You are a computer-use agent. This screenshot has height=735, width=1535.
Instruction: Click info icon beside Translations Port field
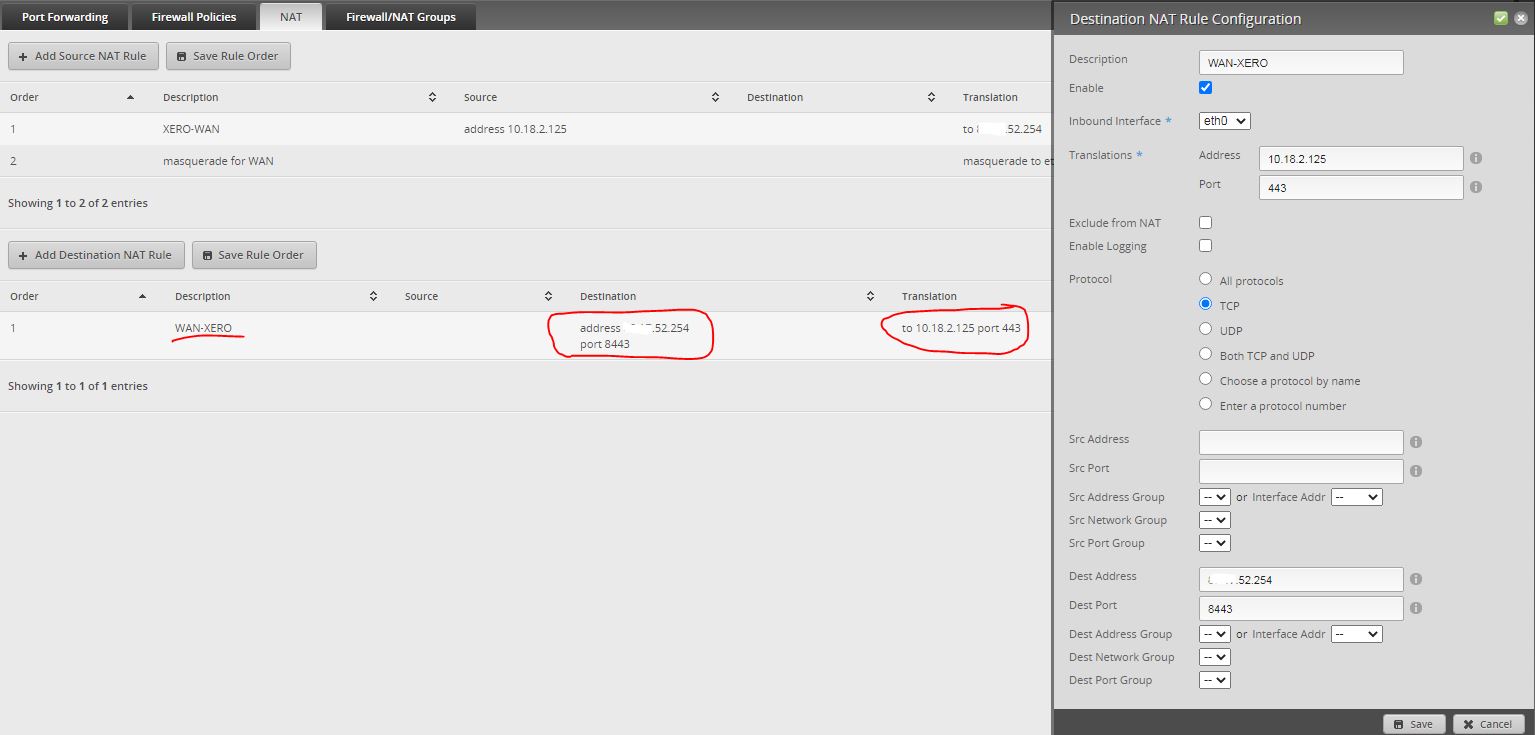1476,187
